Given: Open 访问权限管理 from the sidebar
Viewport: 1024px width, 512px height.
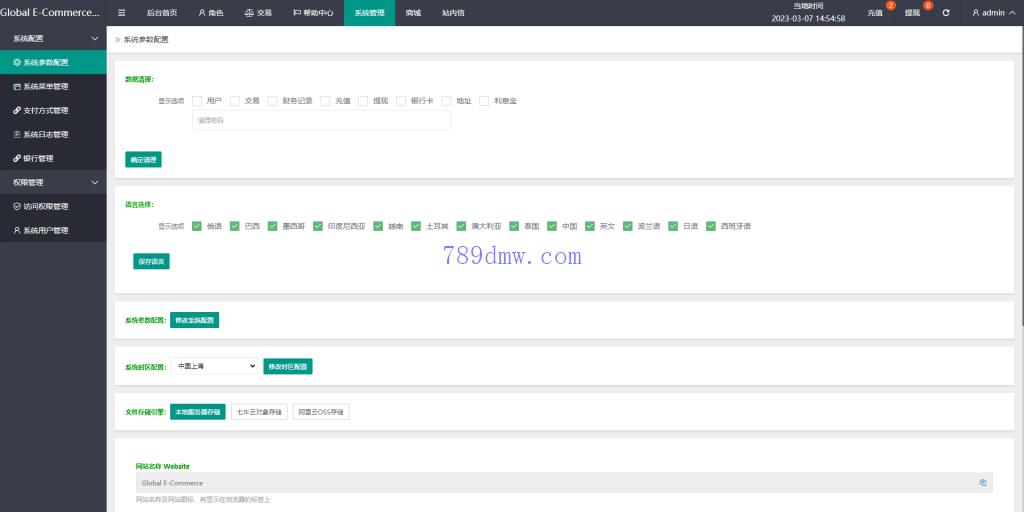Looking at the screenshot, I should [x=45, y=206].
